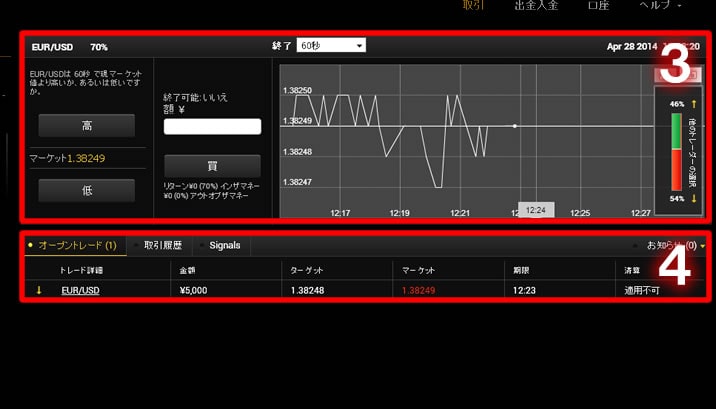Click the 期限 column header
This screenshot has width=716, height=409.
pos(521,271)
